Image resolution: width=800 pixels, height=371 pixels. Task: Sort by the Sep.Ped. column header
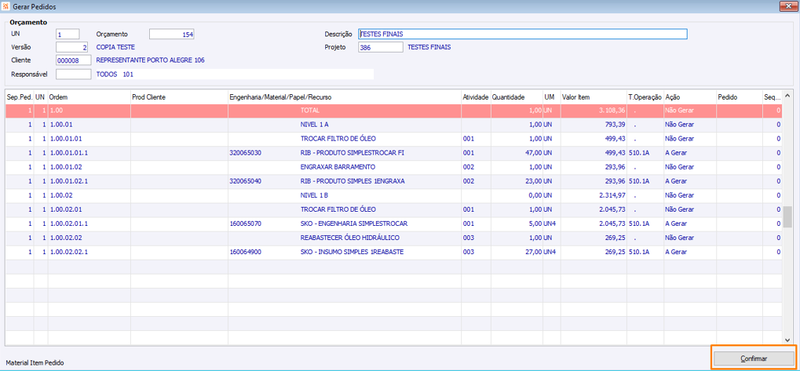[19, 96]
